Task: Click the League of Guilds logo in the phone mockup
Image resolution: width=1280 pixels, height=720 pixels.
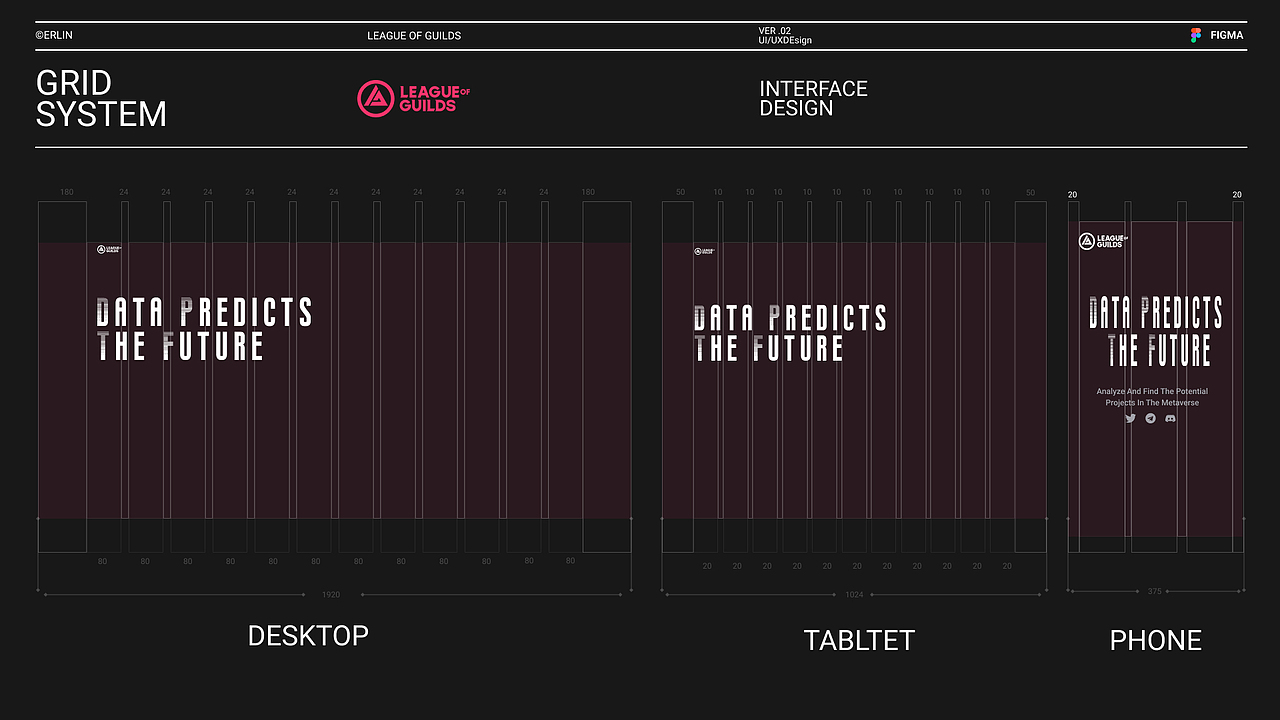Action: pyautogui.click(x=1103, y=241)
